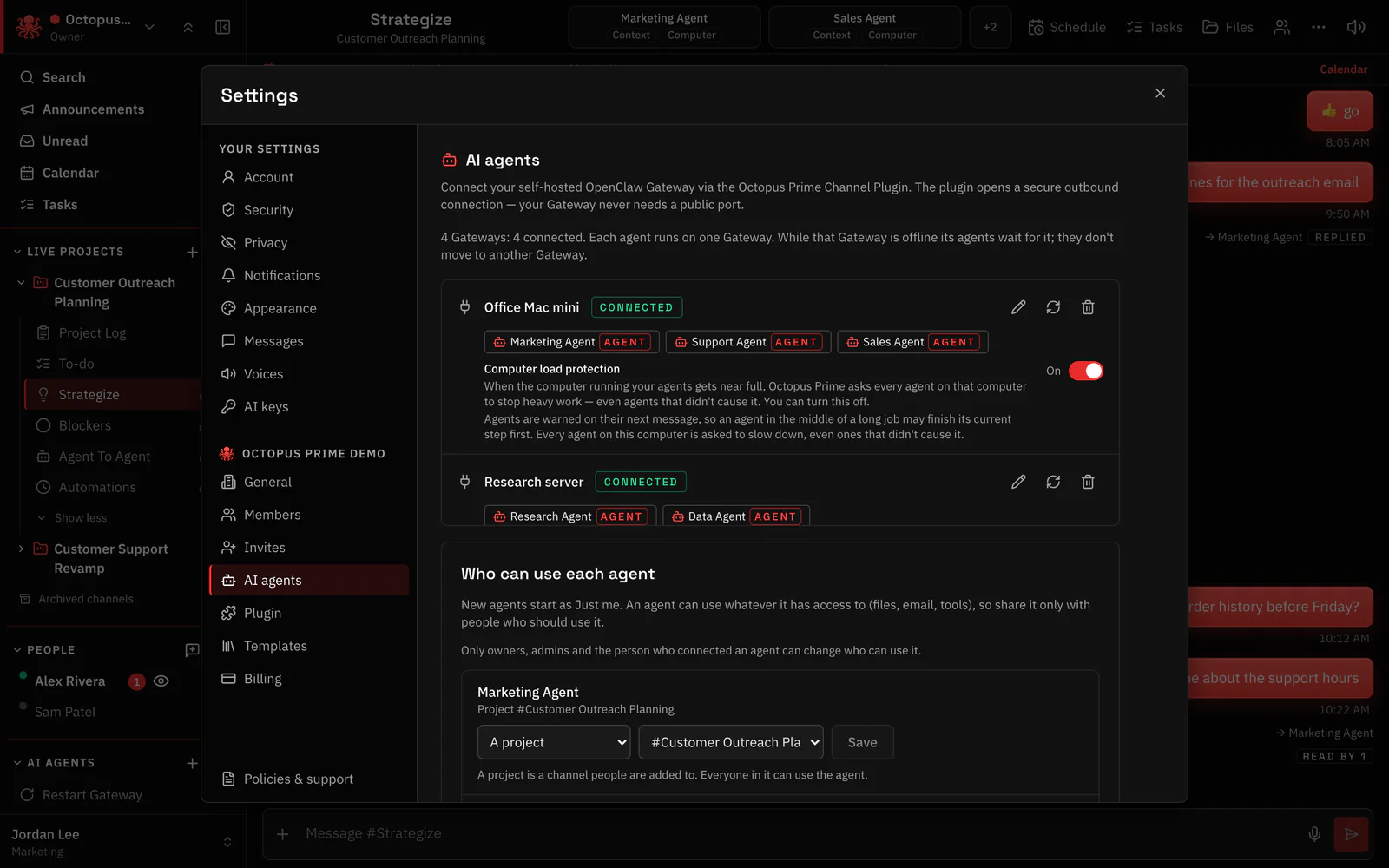Viewport: 1389px width, 868px height.
Task: Delete the Office Mac mini gateway
Action: click(1088, 307)
